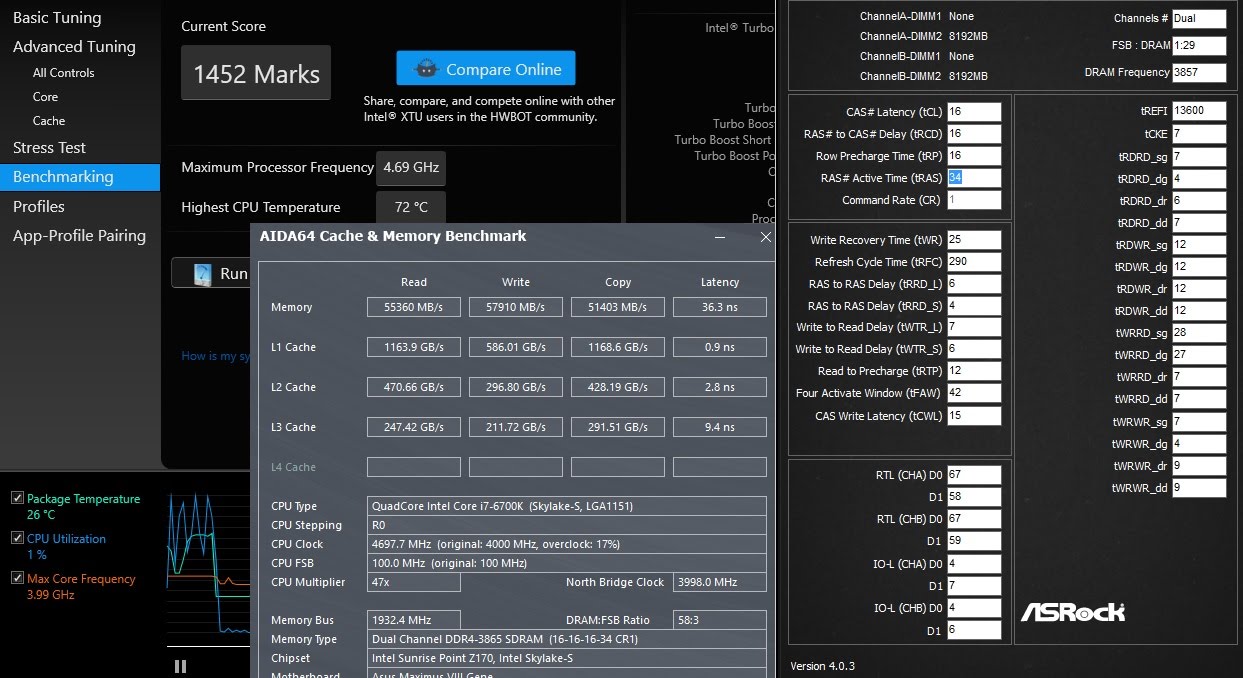The width and height of the screenshot is (1243, 678).
Task: Open Advanced Tuning section
Action: click(74, 47)
